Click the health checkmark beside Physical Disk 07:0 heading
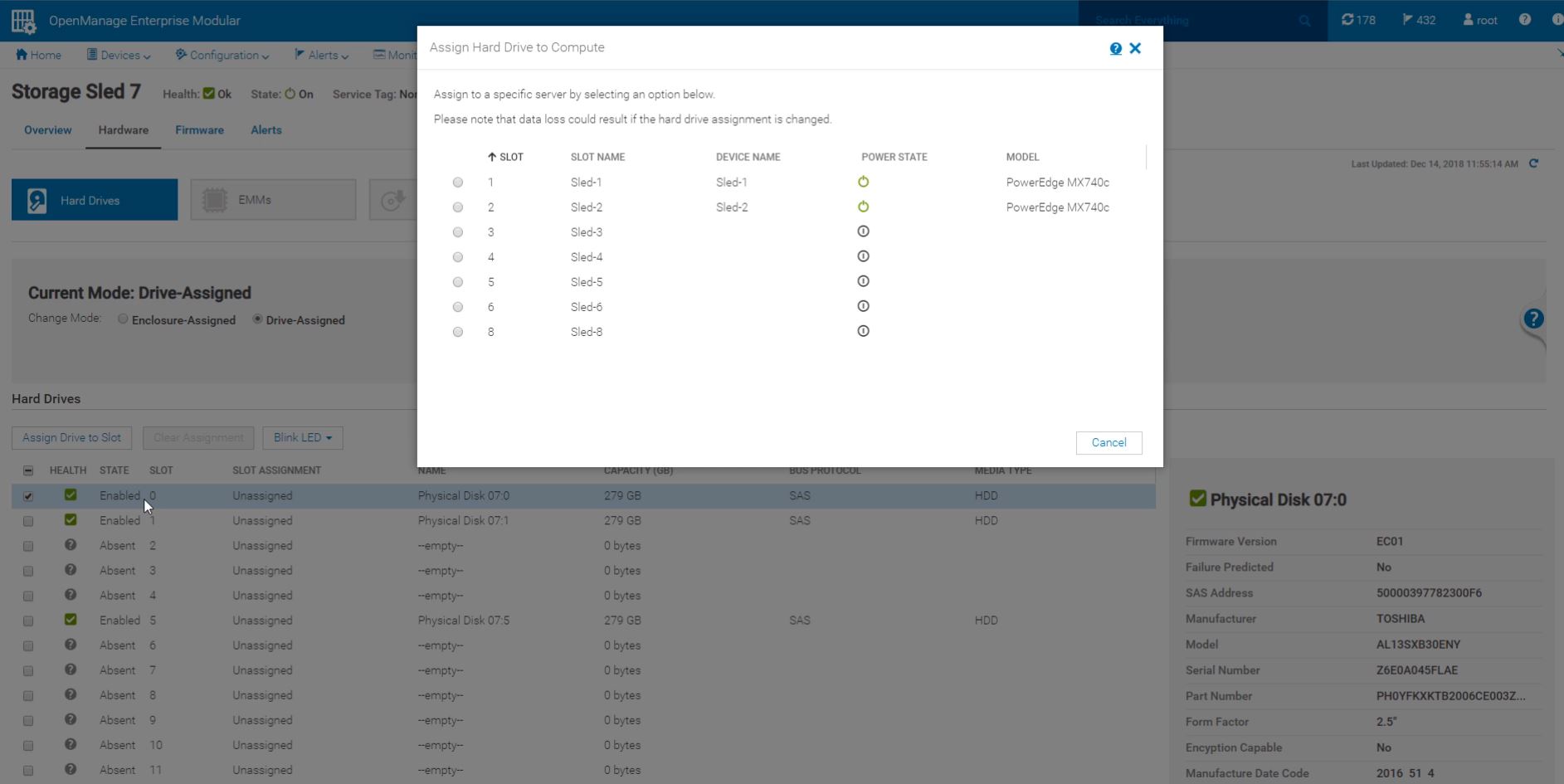Image resolution: width=1564 pixels, height=784 pixels. click(x=1197, y=498)
